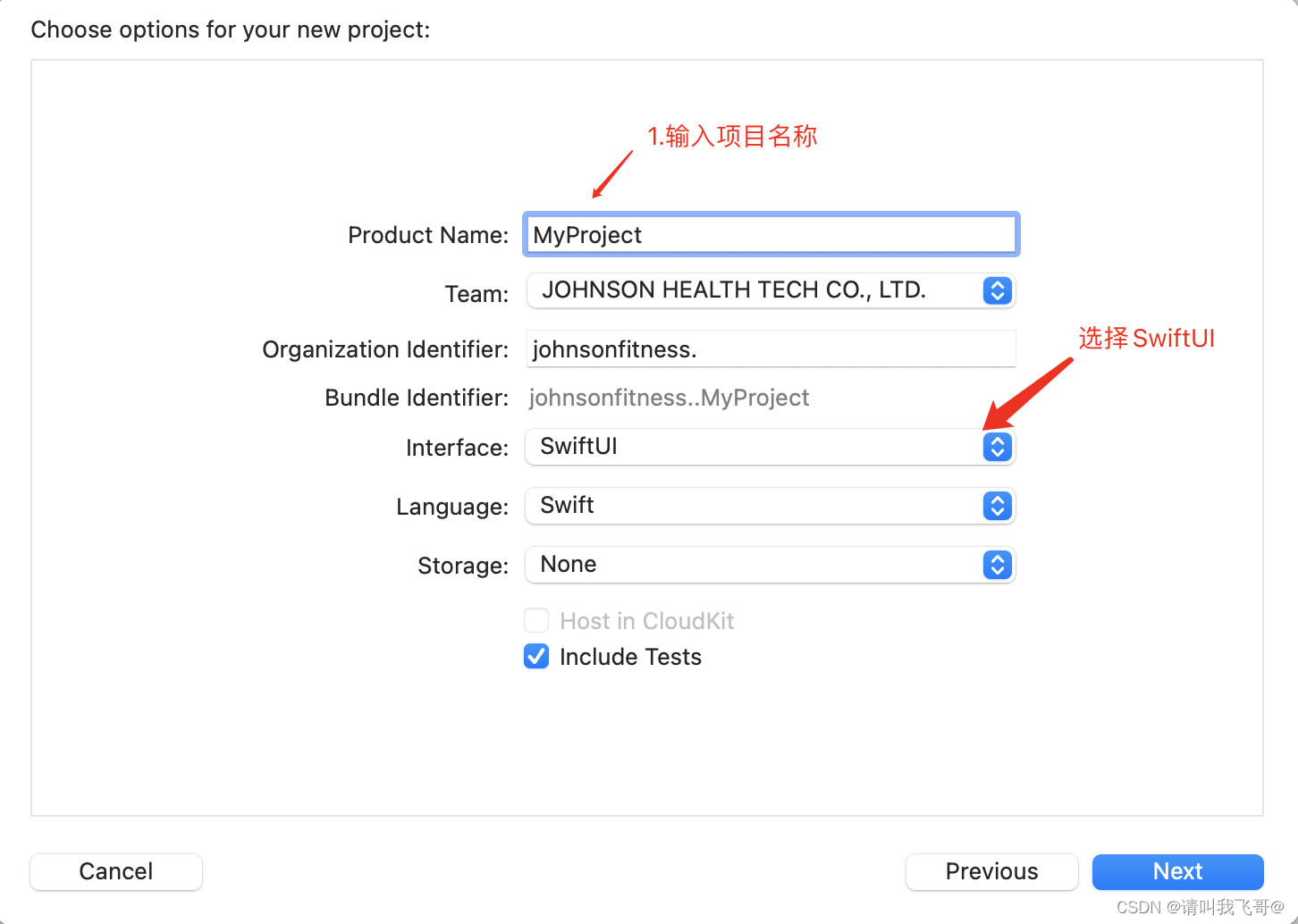The image size is (1298, 924).
Task: Click the "Product Name:" label
Action: (x=428, y=235)
